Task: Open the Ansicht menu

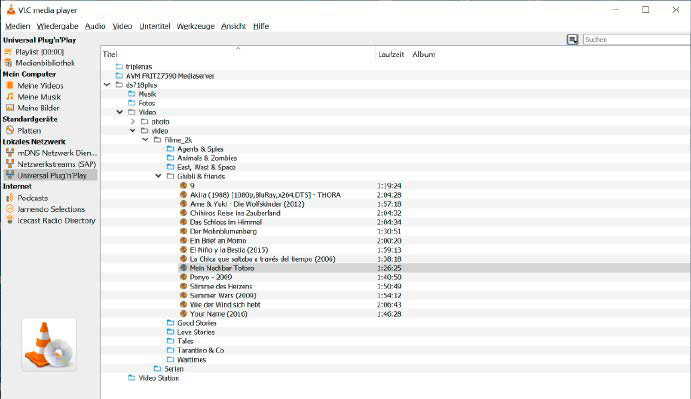Action: (233, 26)
